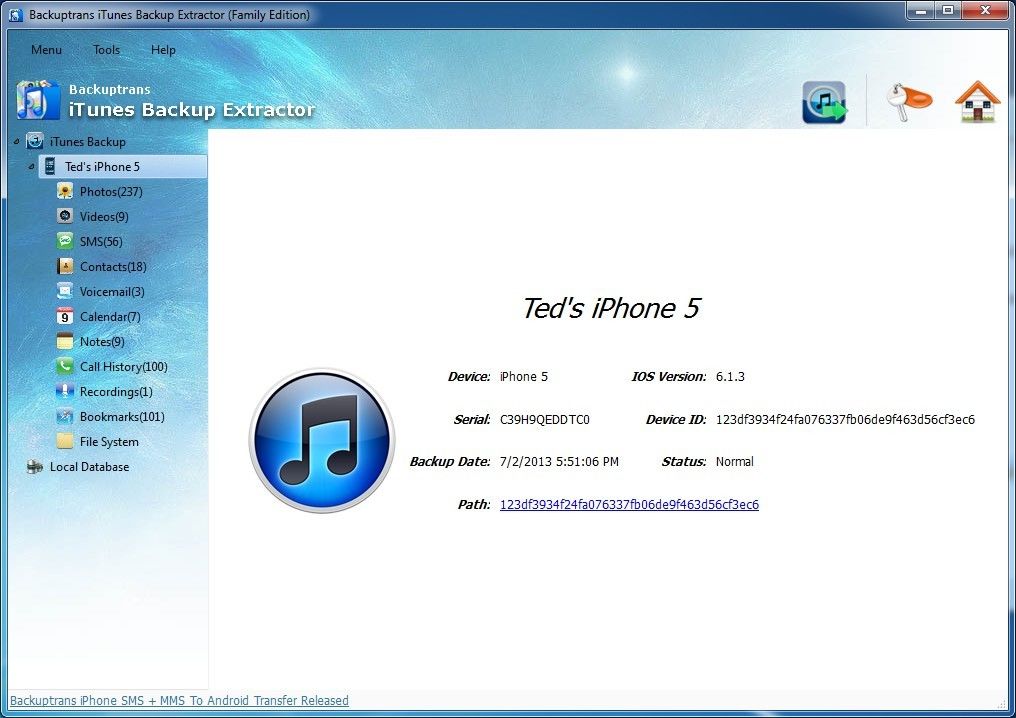Click the phone icon beside Ted's iPhone 5
The height and width of the screenshot is (718, 1016).
pos(50,167)
